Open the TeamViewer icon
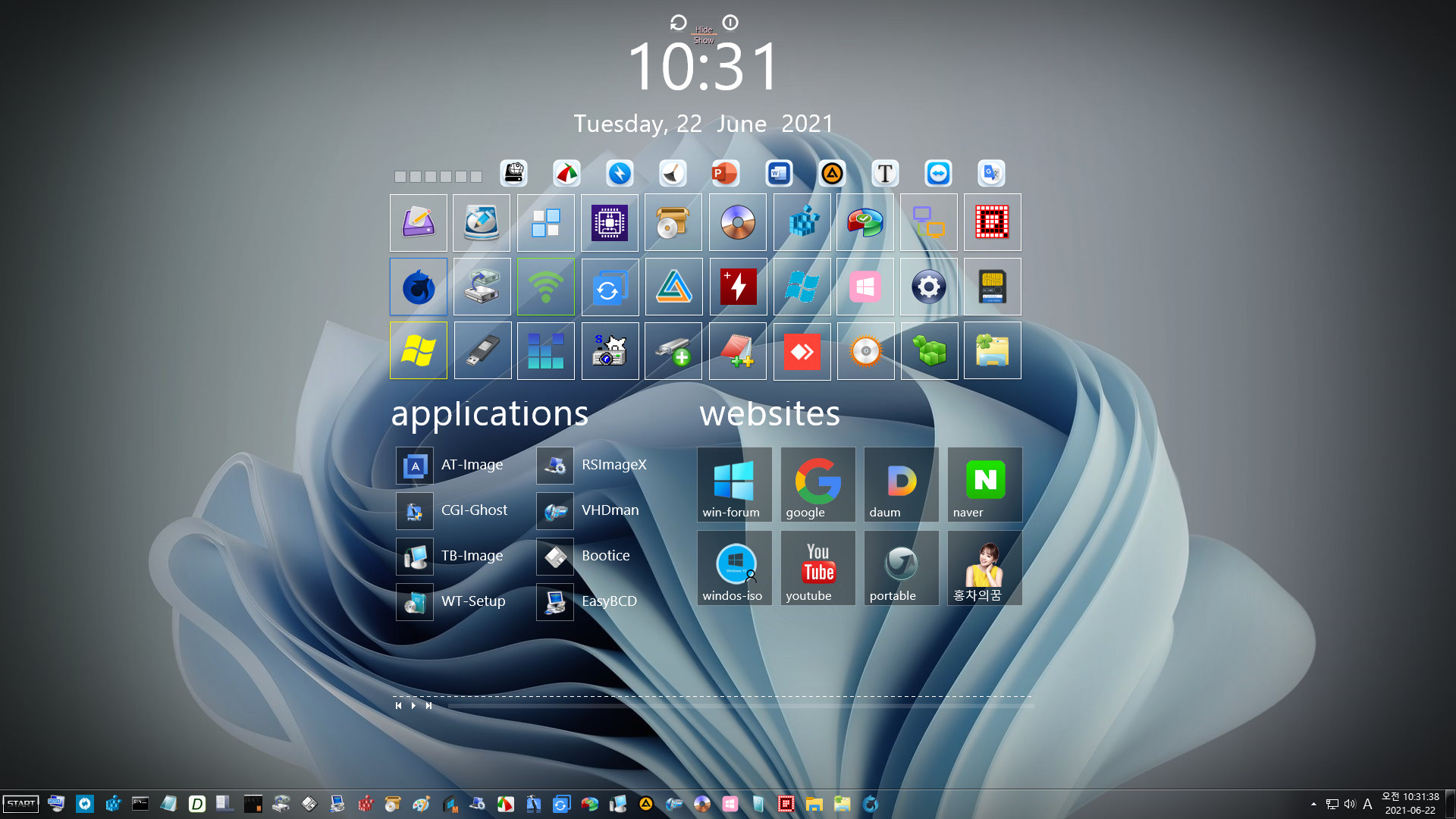The image size is (1456, 819). [x=938, y=174]
